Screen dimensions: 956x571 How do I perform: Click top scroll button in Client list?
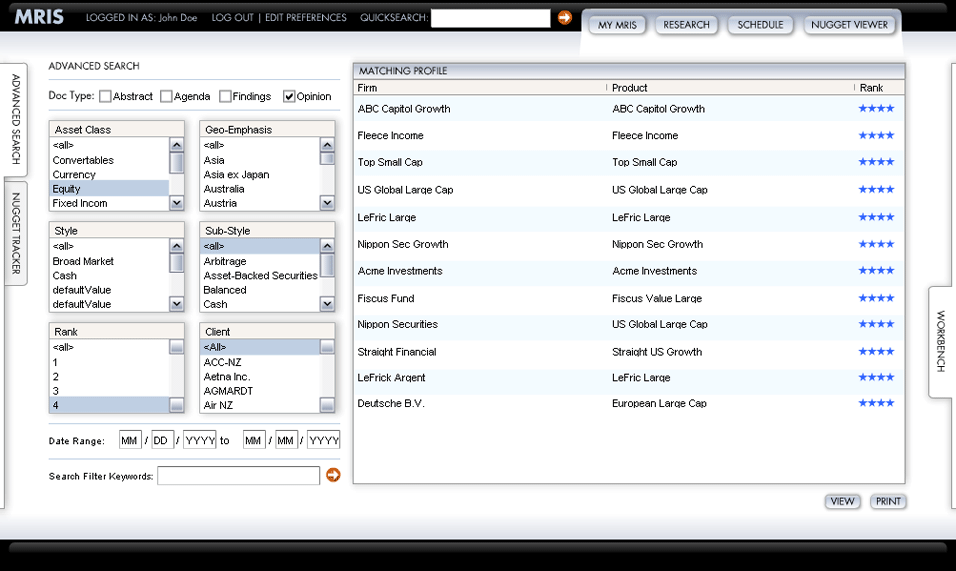pyautogui.click(x=327, y=347)
